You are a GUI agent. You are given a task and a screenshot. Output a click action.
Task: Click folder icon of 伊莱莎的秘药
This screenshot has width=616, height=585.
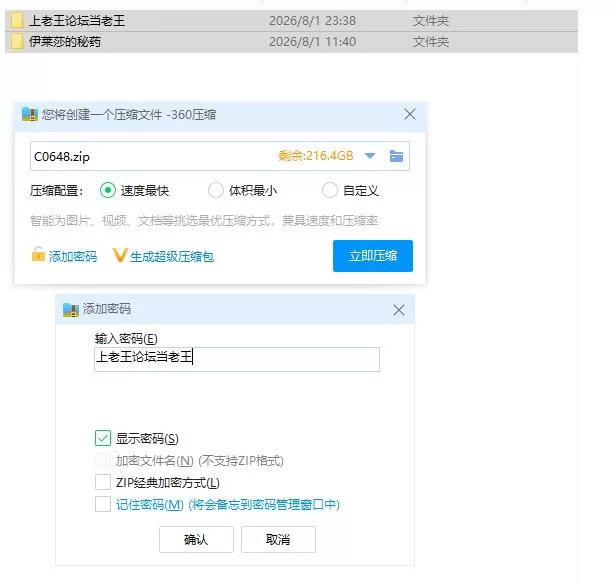pyautogui.click(x=17, y=41)
